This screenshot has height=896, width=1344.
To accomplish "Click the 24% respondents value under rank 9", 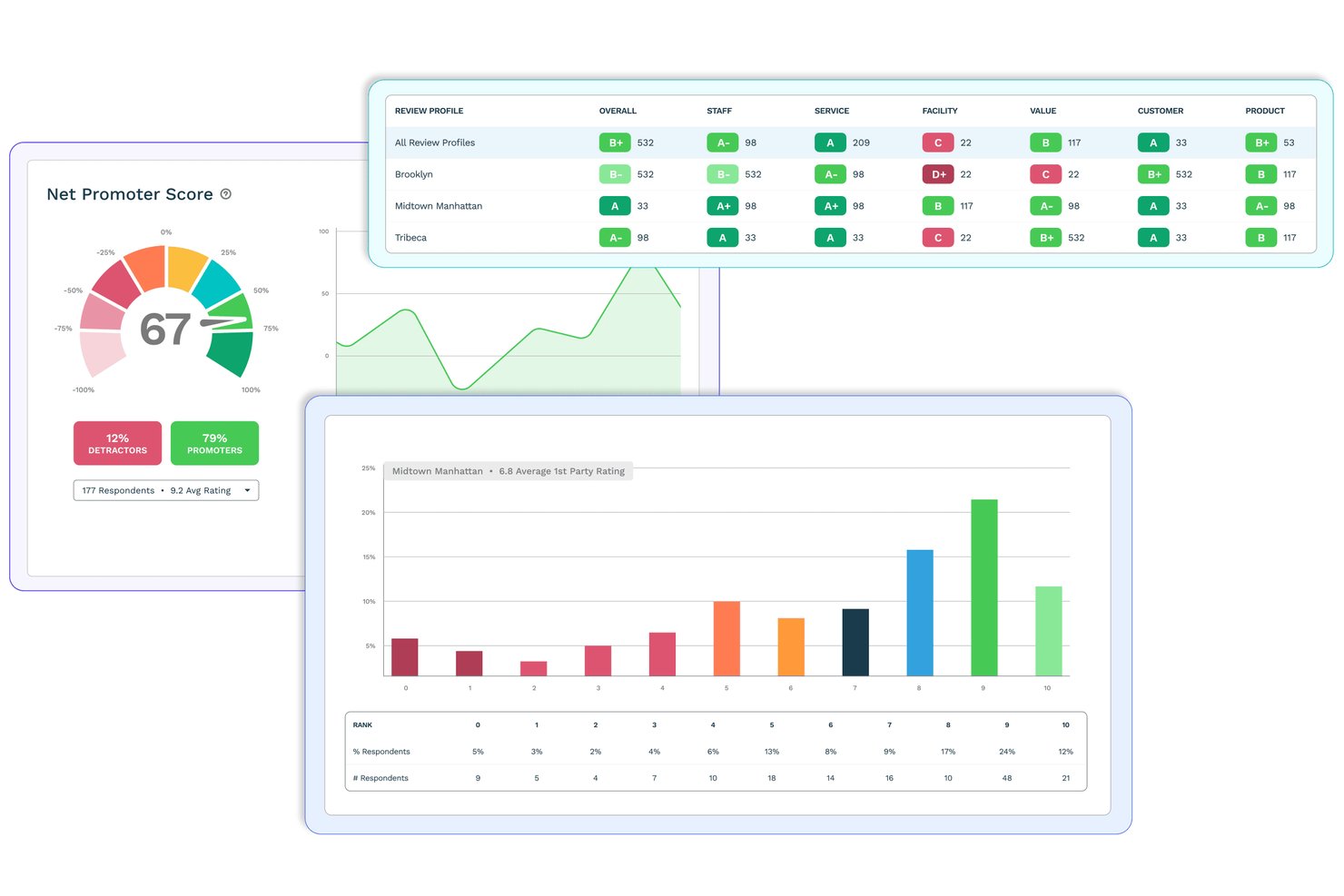I will (x=1007, y=752).
